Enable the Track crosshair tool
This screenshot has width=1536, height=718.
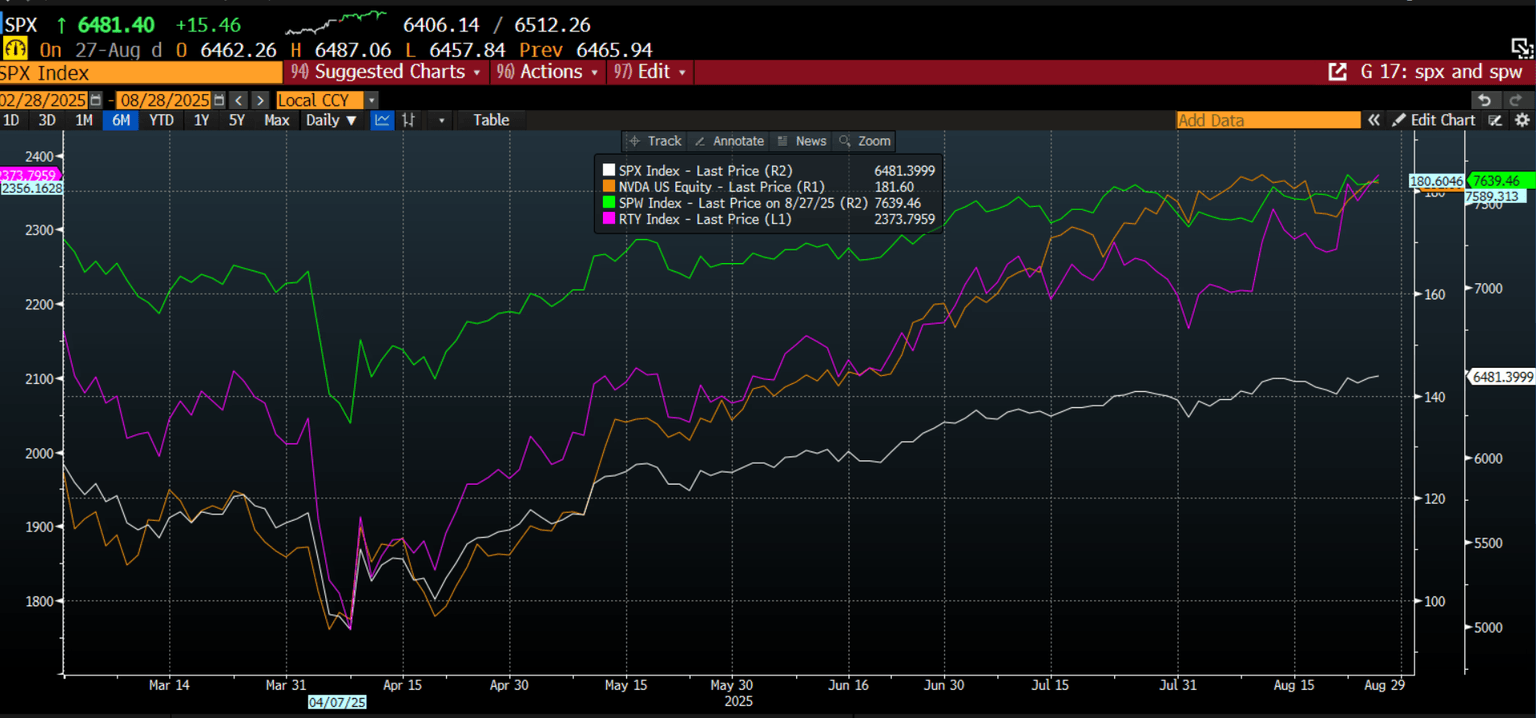[x=655, y=141]
